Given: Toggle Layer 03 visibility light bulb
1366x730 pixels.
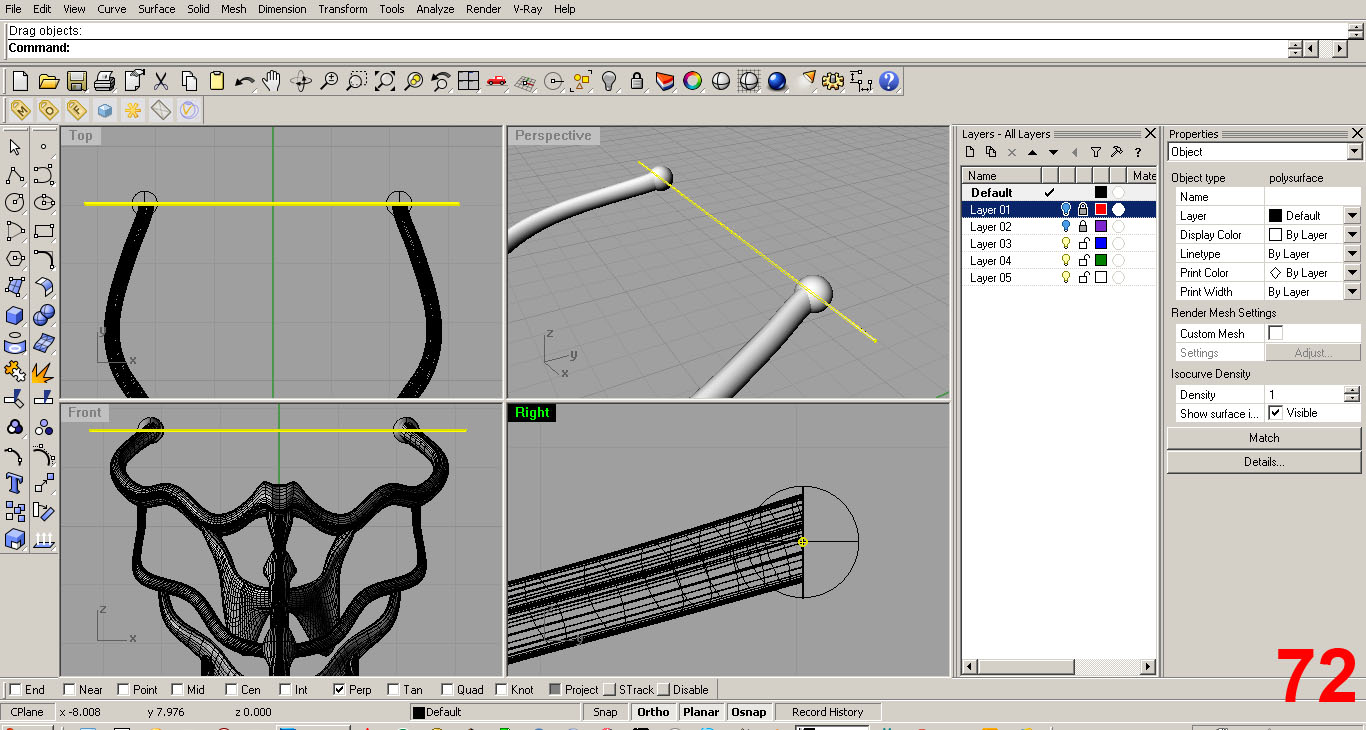Looking at the screenshot, I should click(1066, 244).
